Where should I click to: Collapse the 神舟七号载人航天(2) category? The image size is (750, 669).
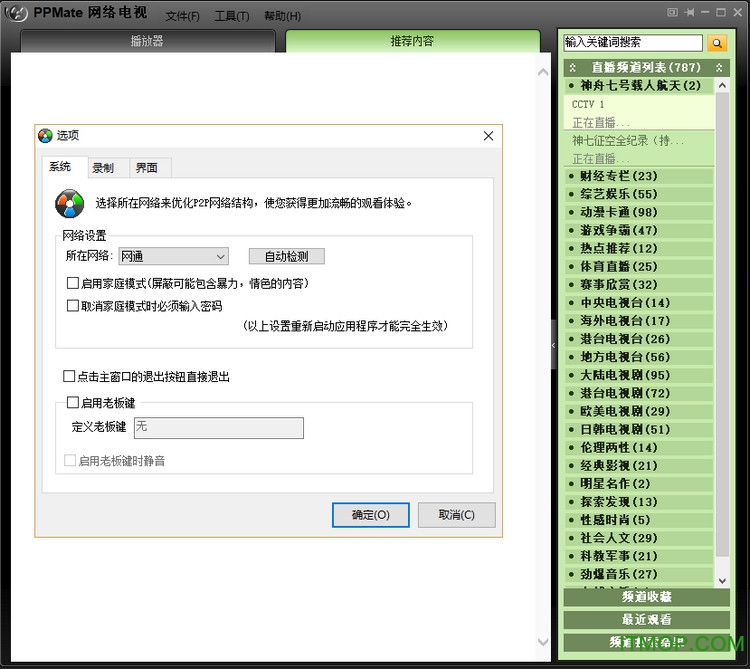pos(639,86)
